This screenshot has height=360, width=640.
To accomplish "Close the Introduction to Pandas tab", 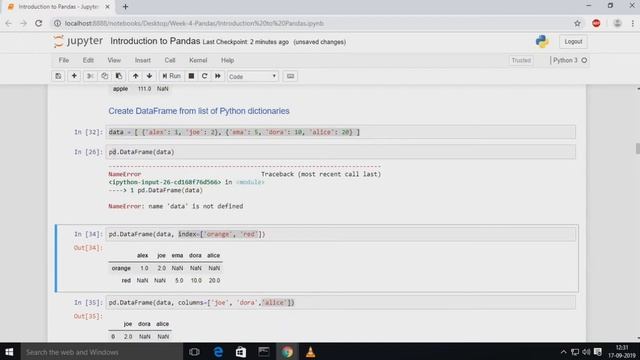I will pos(107,7).
